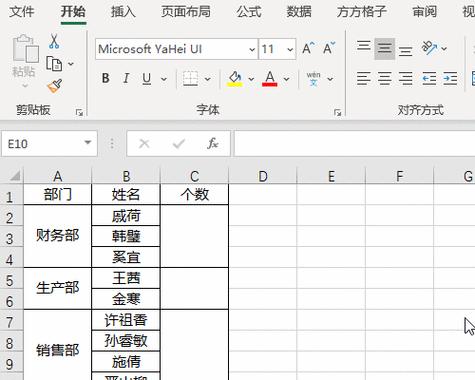475x380 pixels.
Task: Select column D header
Action: pos(263,176)
